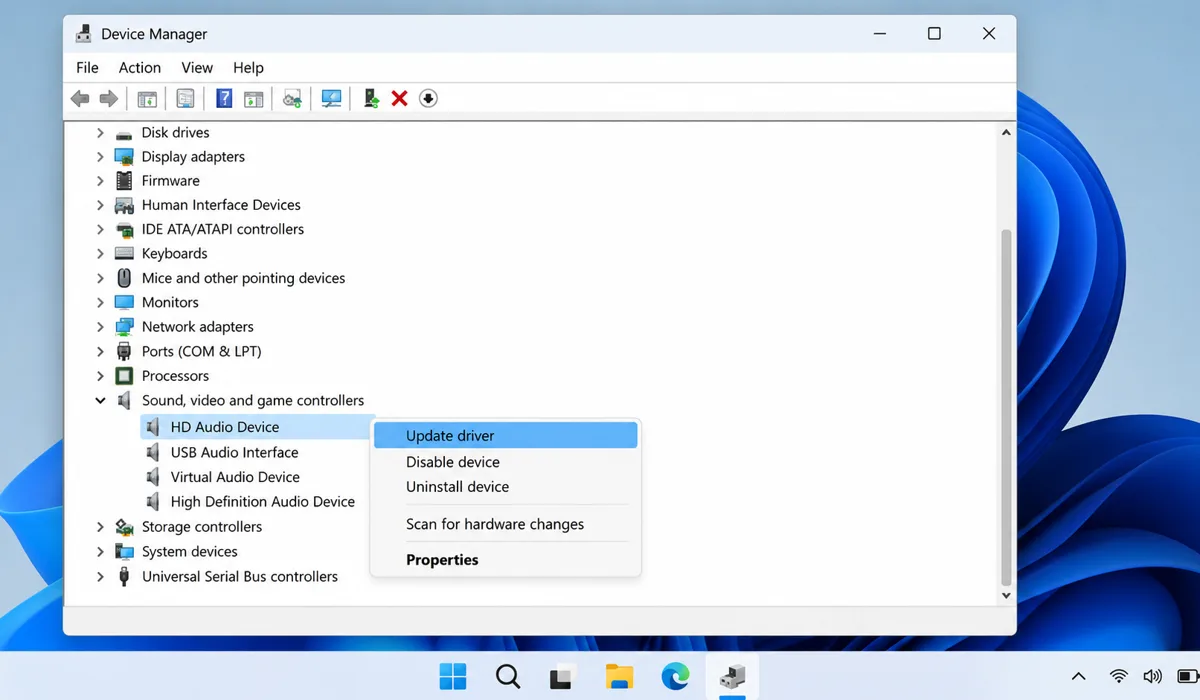The width and height of the screenshot is (1200, 700).
Task: Select the Keyboards label
Action: [x=175, y=254]
